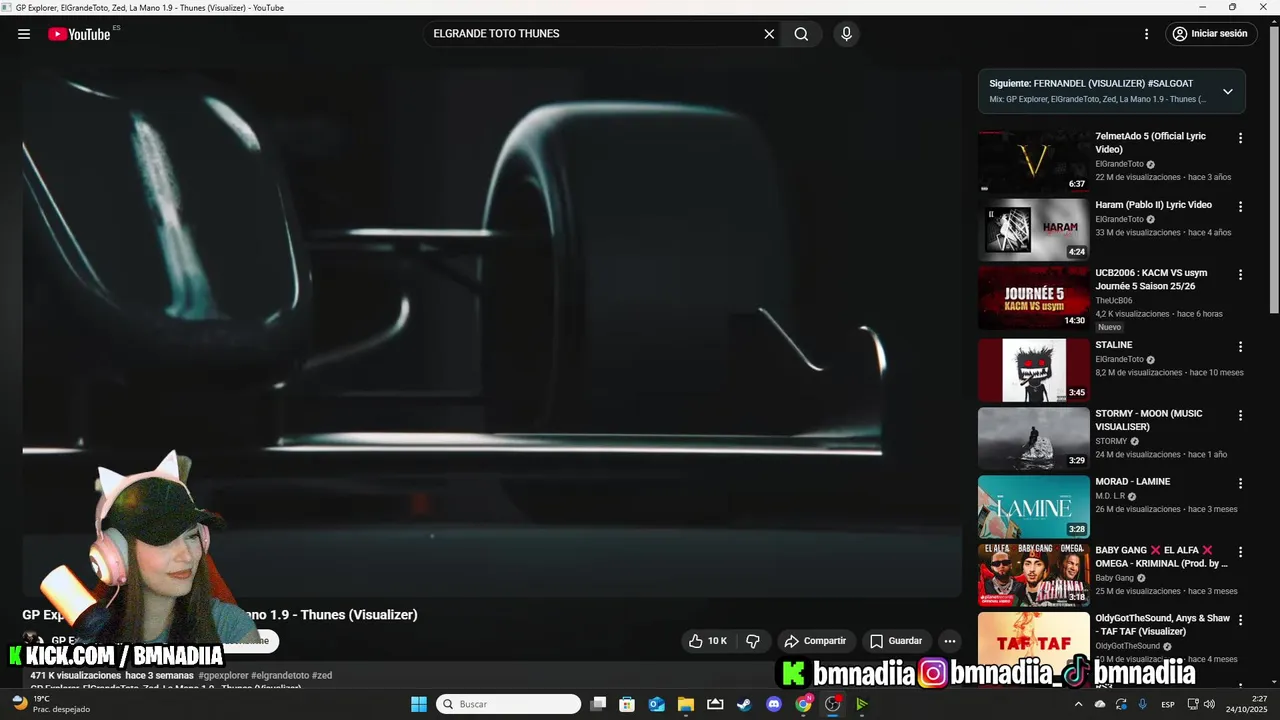
Task: Open the YouTube hamburger guide menu
Action: (x=24, y=34)
